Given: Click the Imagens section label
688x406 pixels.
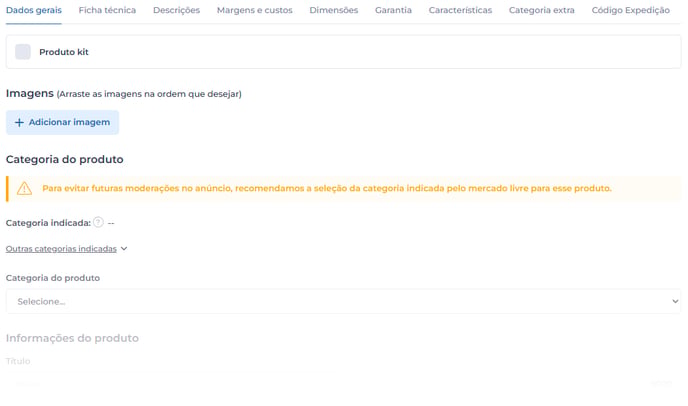Looking at the screenshot, I should (29, 93).
